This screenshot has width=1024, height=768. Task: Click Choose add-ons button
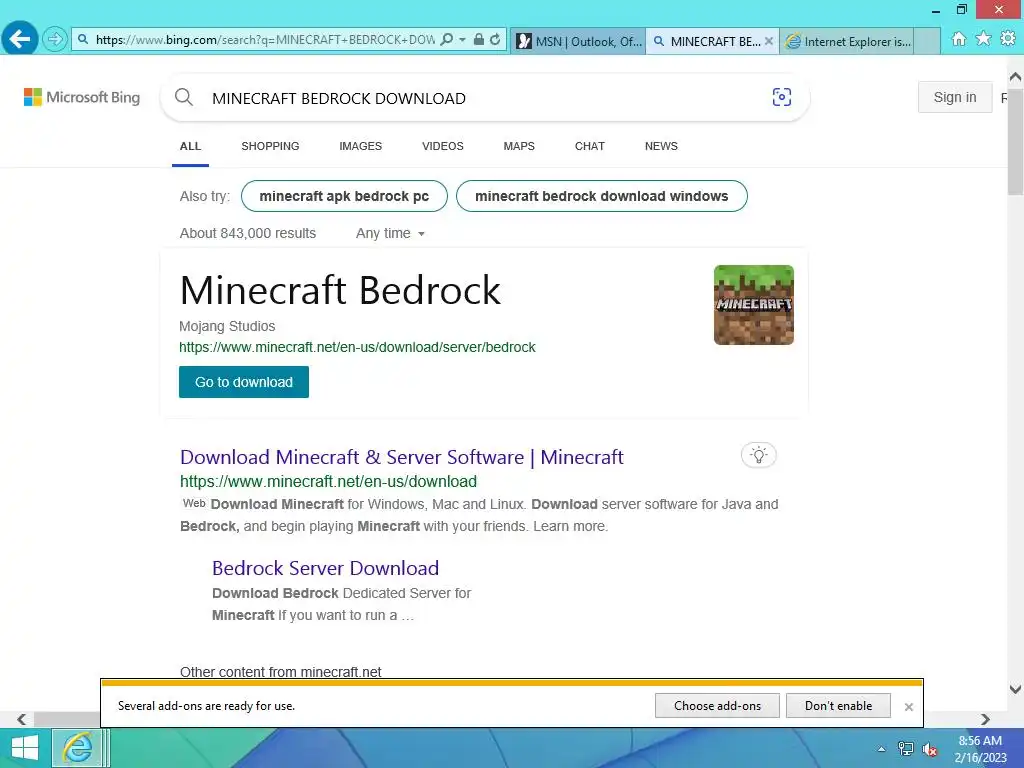pos(717,706)
